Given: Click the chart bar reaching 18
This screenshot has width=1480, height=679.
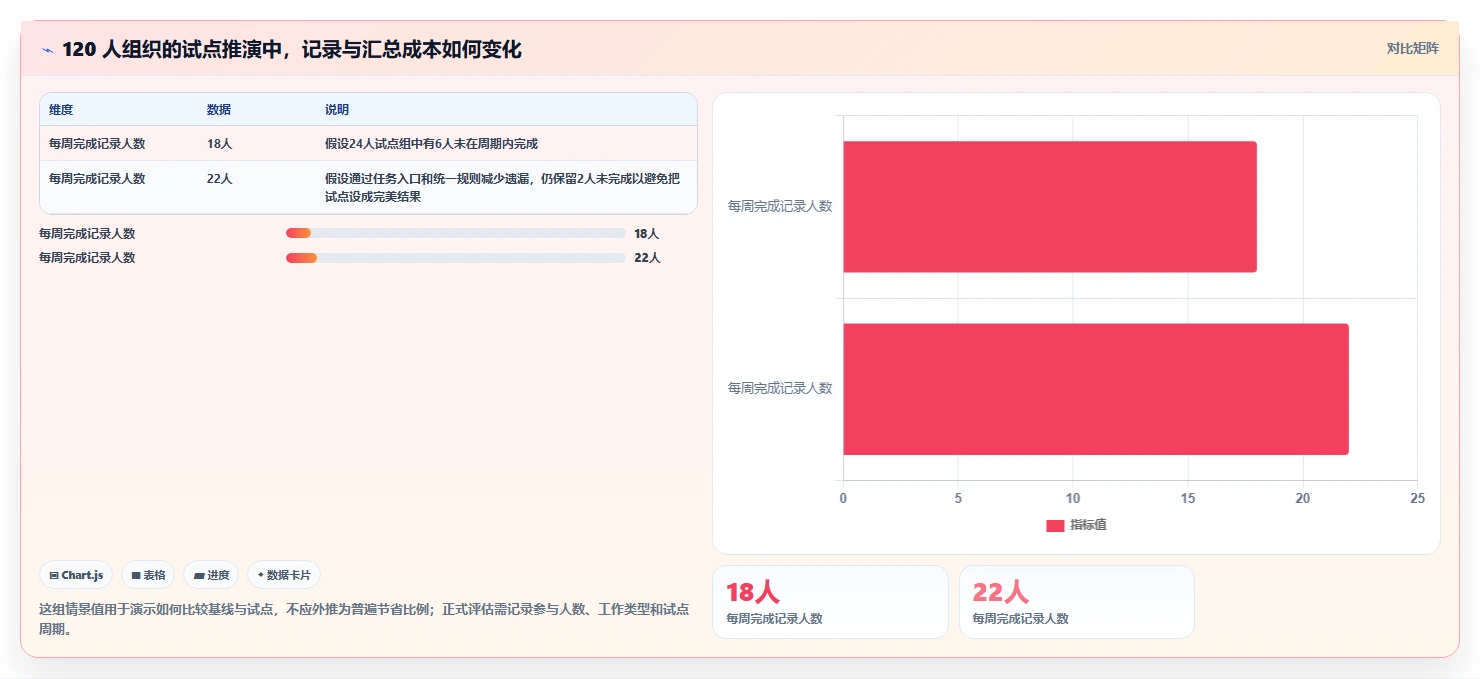Looking at the screenshot, I should coord(1050,207).
